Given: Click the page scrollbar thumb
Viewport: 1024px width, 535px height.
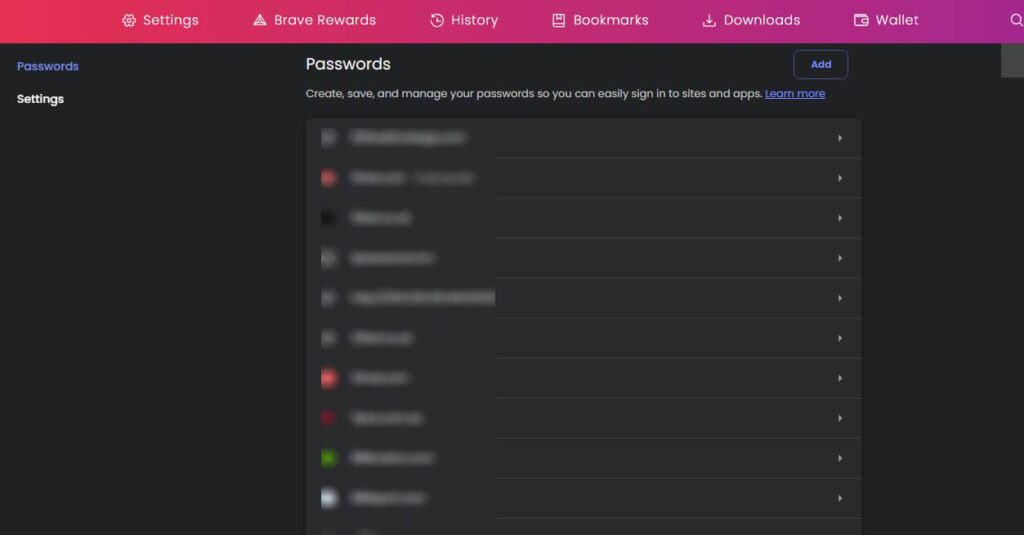Looking at the screenshot, I should [x=1012, y=61].
